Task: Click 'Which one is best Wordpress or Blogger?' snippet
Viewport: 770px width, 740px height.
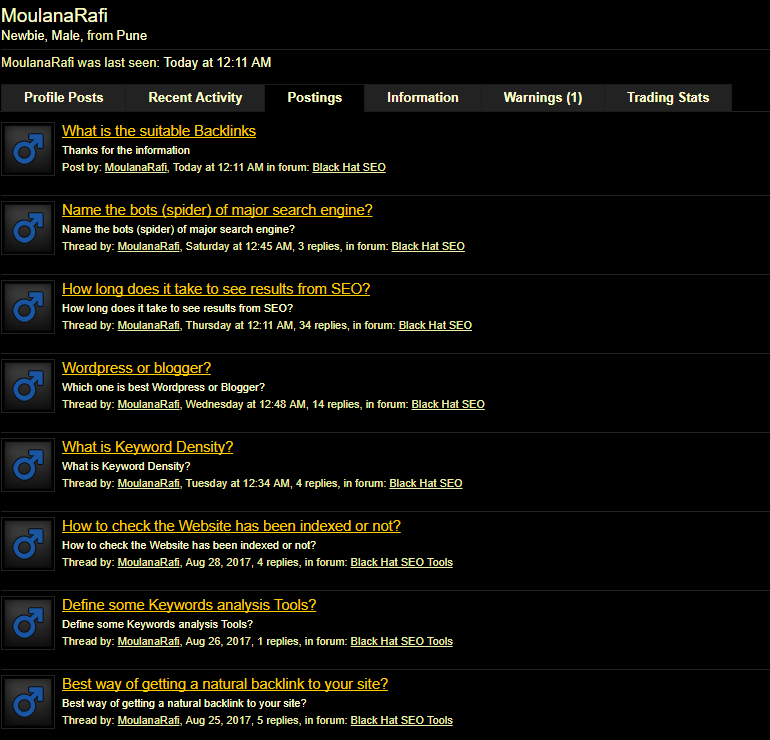Action: click(163, 387)
